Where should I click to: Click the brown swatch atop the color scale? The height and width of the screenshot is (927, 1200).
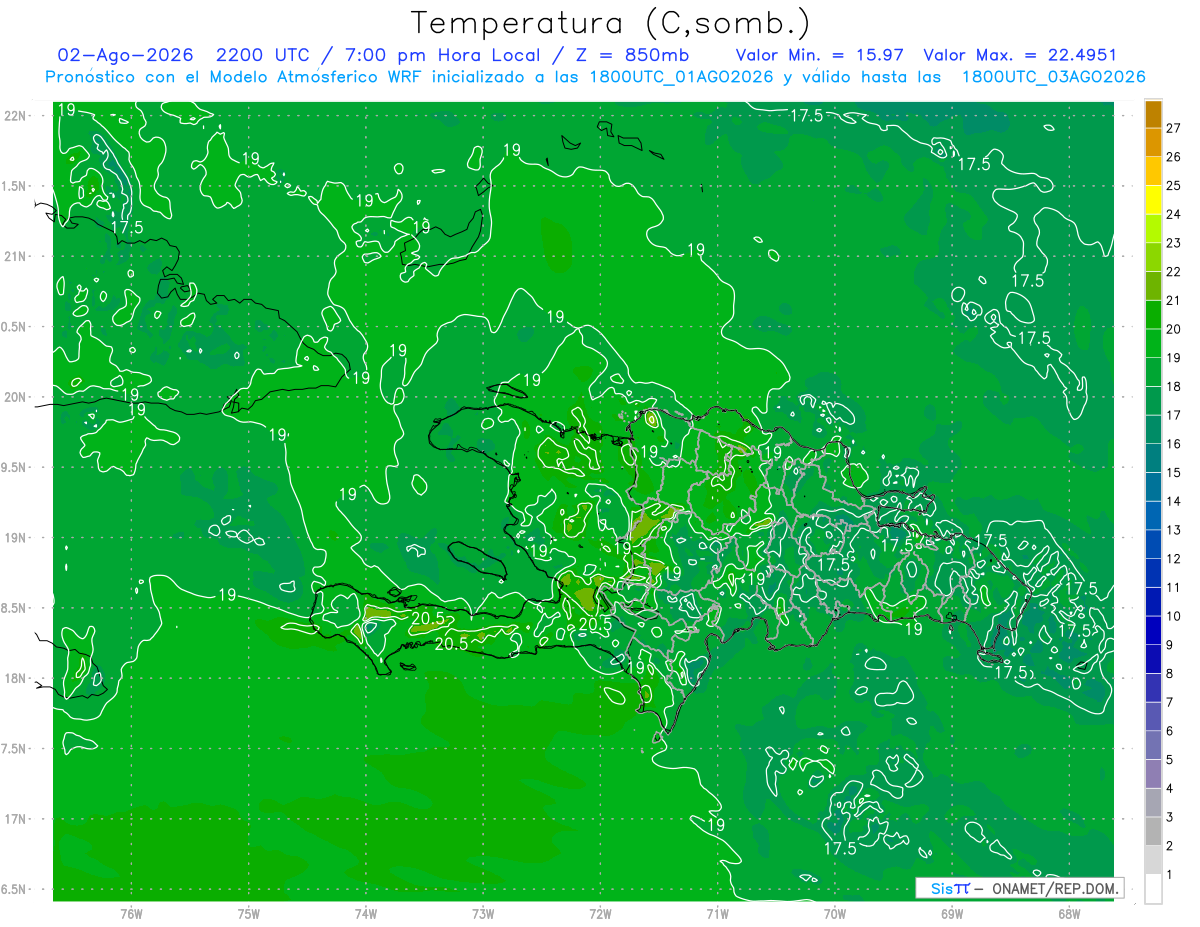point(1153,114)
